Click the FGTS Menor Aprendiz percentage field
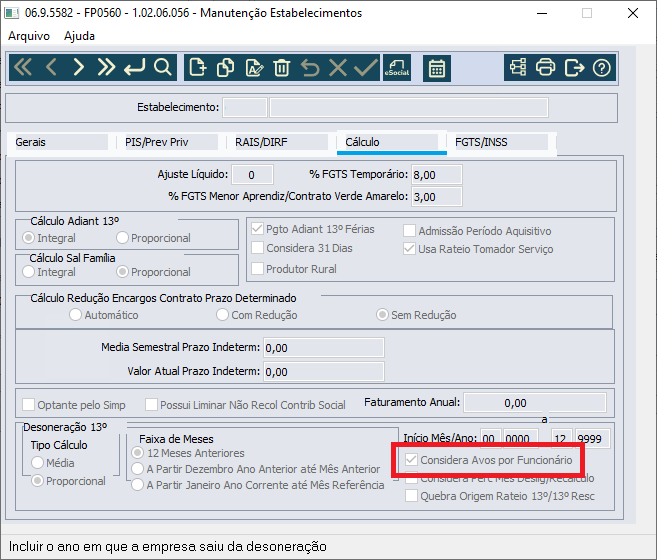The height and width of the screenshot is (560, 657). pyautogui.click(x=437, y=197)
